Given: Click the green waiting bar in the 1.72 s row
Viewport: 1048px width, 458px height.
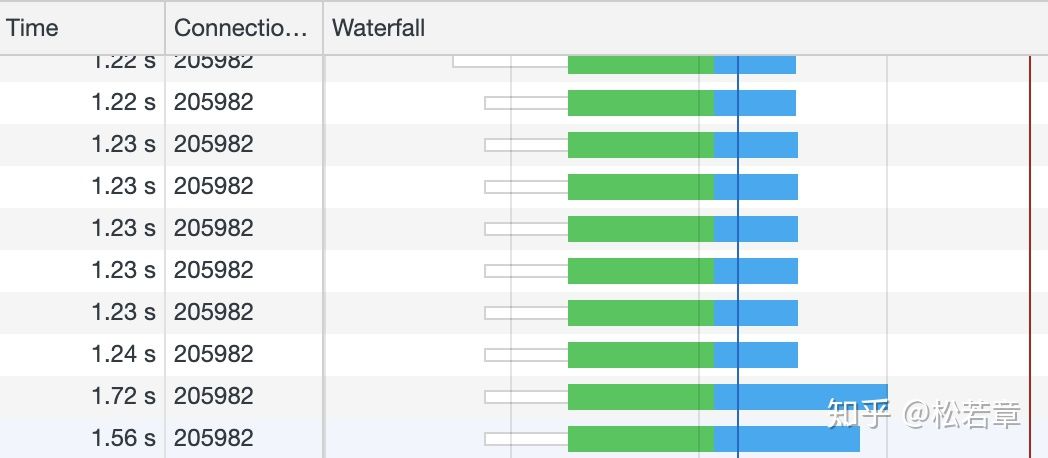Looking at the screenshot, I should click(x=640, y=397).
